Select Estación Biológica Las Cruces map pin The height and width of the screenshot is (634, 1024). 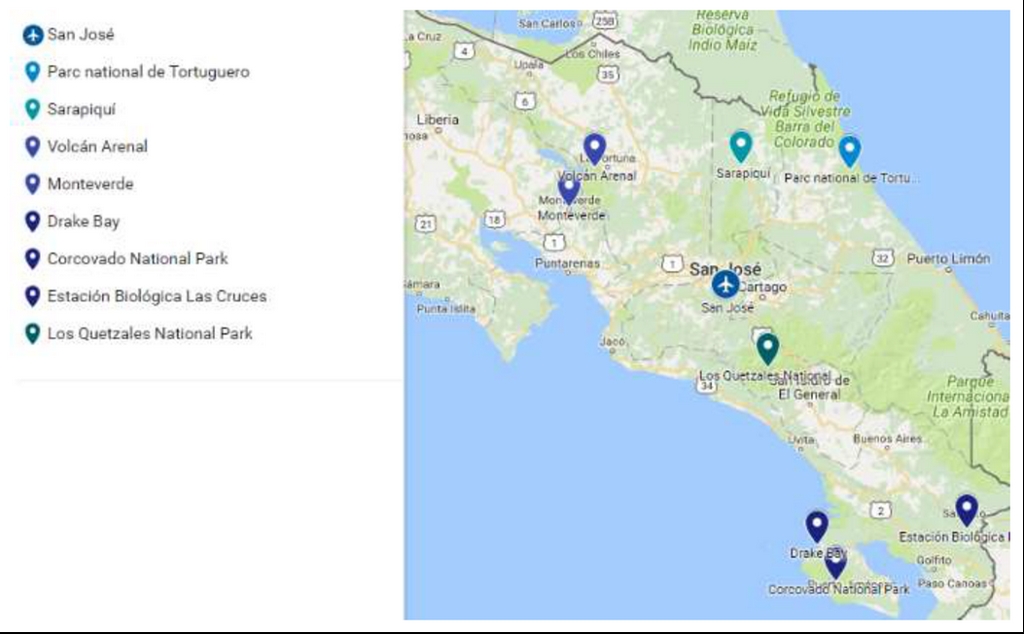coord(966,509)
